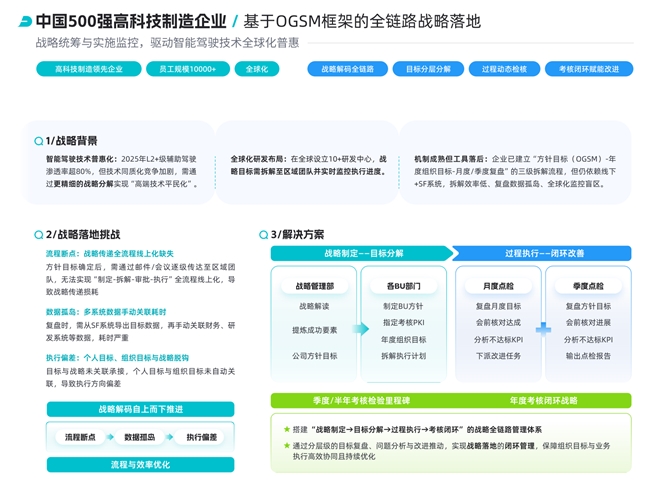Viewport: 650px width, 492px height.
Task: Choose the 过程动态检核 tab
Action: tap(505, 69)
